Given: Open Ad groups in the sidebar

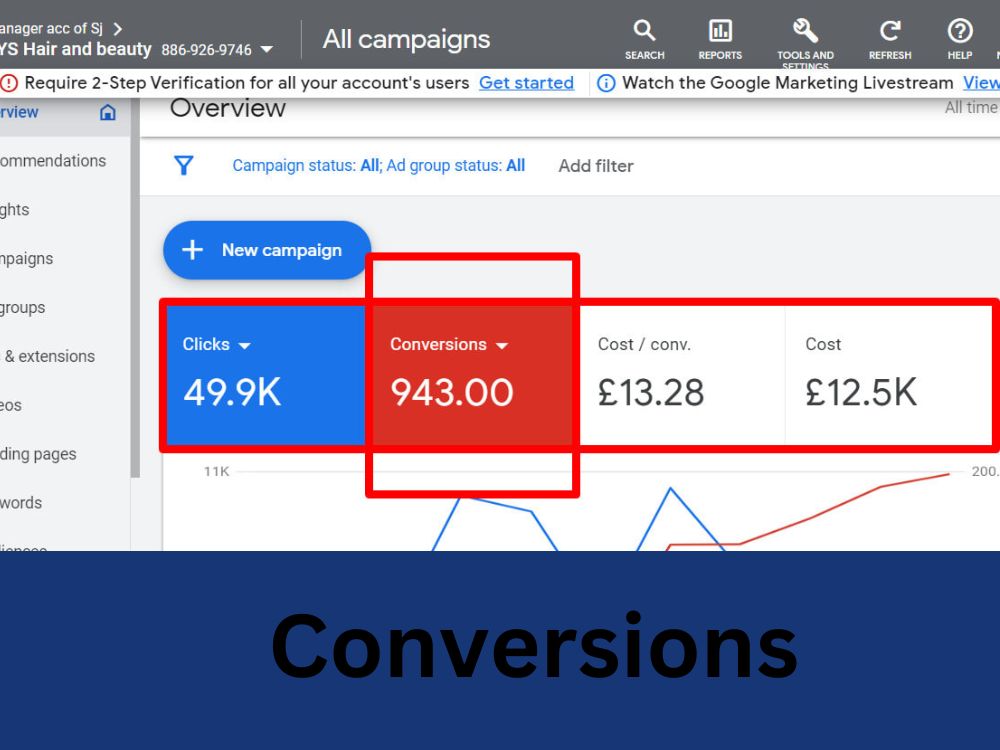Looking at the screenshot, I should coord(22,307).
